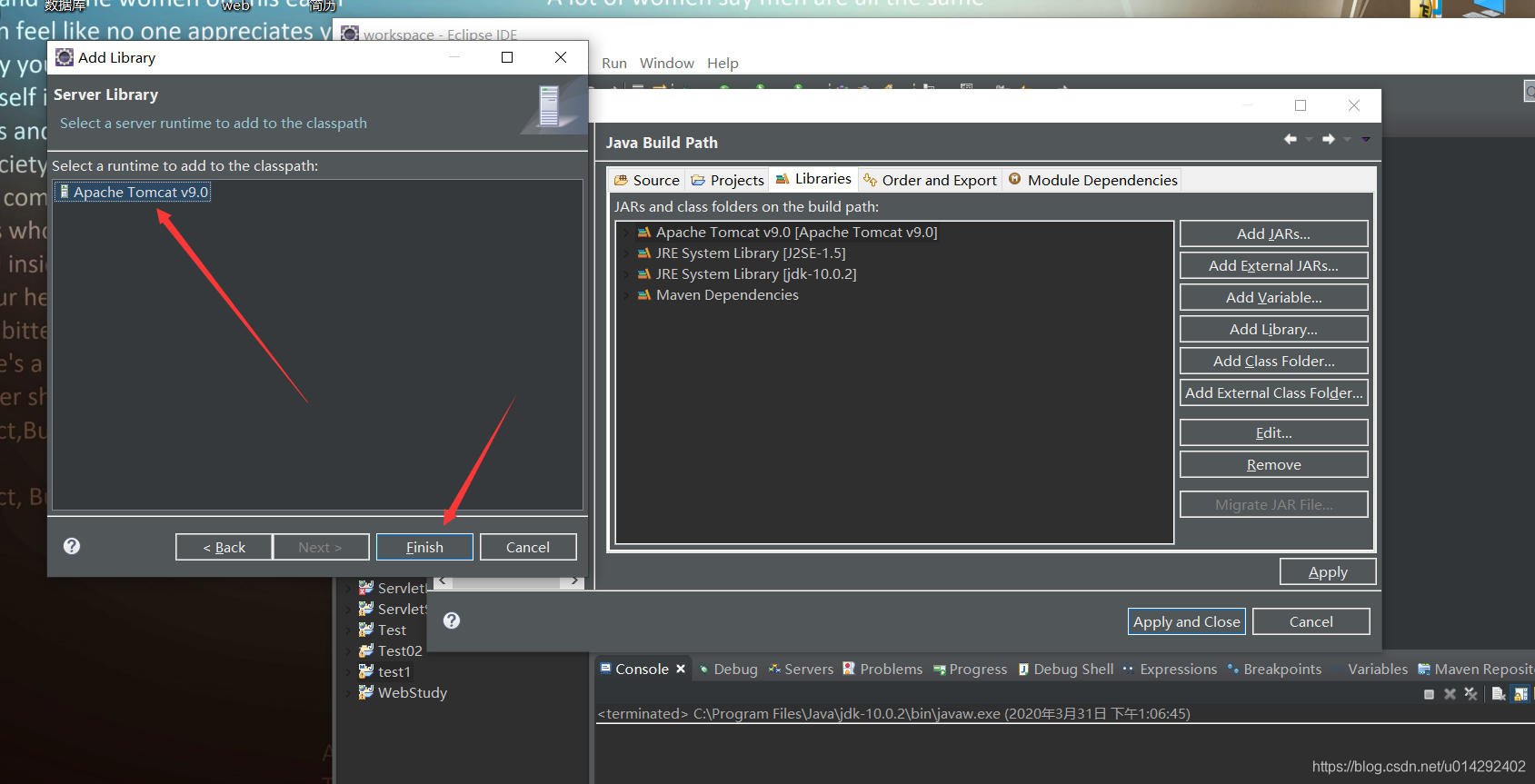1535x784 pixels.
Task: Open the Window menu
Action: [667, 64]
